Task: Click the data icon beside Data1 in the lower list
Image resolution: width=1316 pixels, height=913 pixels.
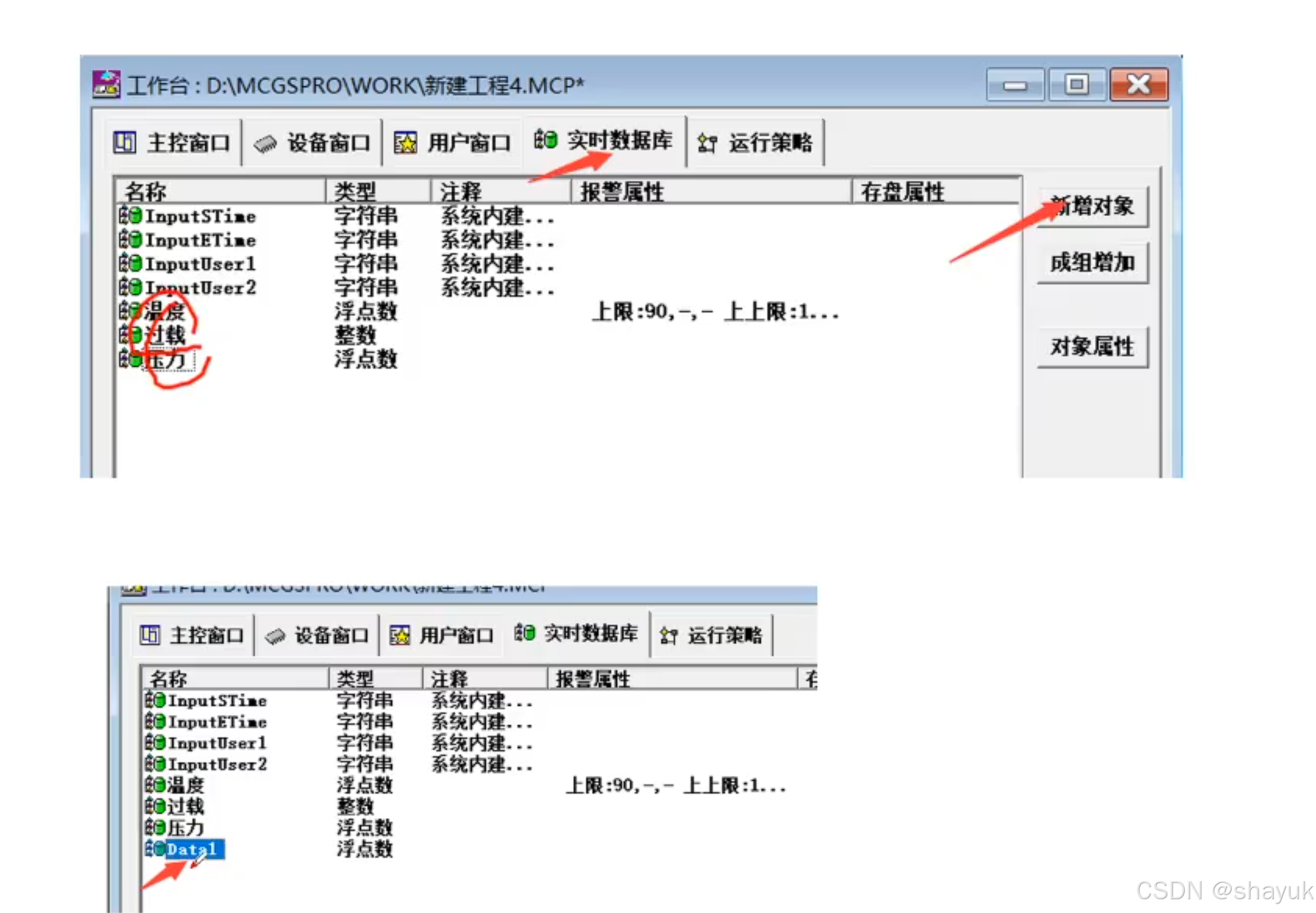Action: coord(155,849)
